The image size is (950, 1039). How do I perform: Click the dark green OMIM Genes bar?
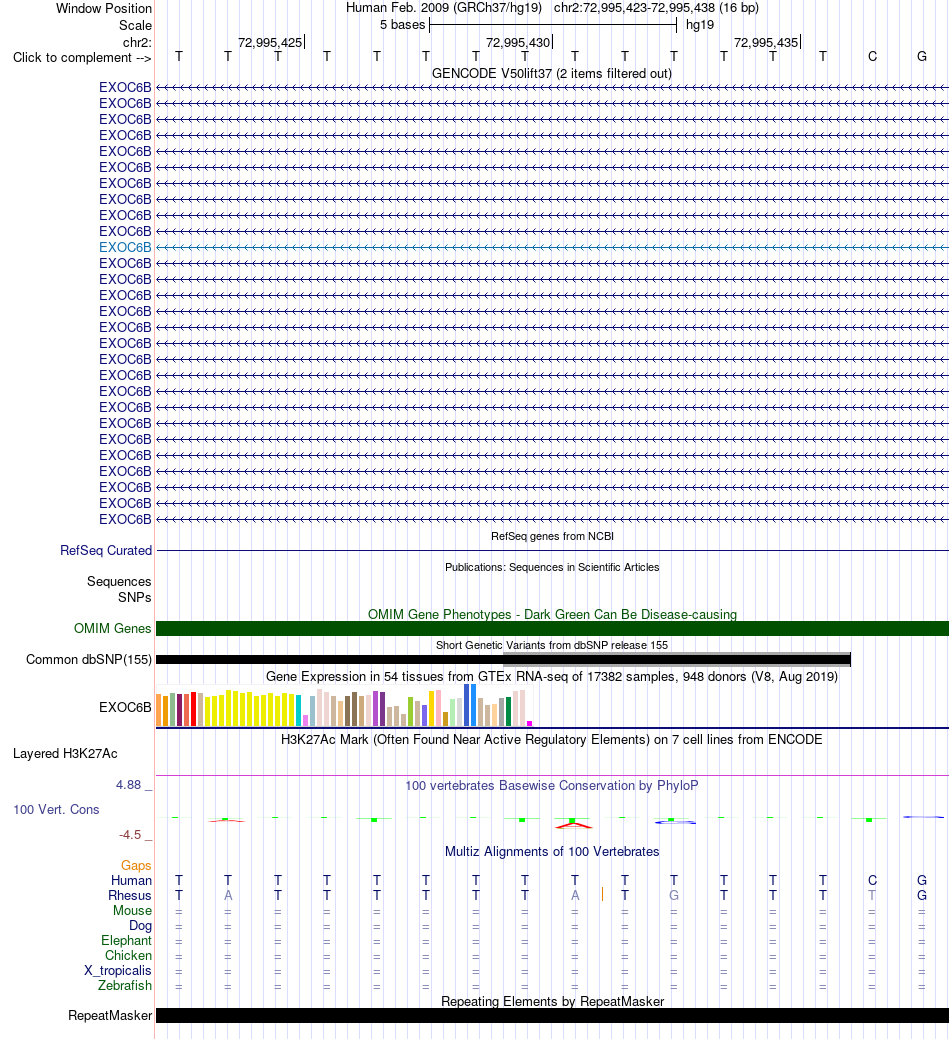pos(552,629)
